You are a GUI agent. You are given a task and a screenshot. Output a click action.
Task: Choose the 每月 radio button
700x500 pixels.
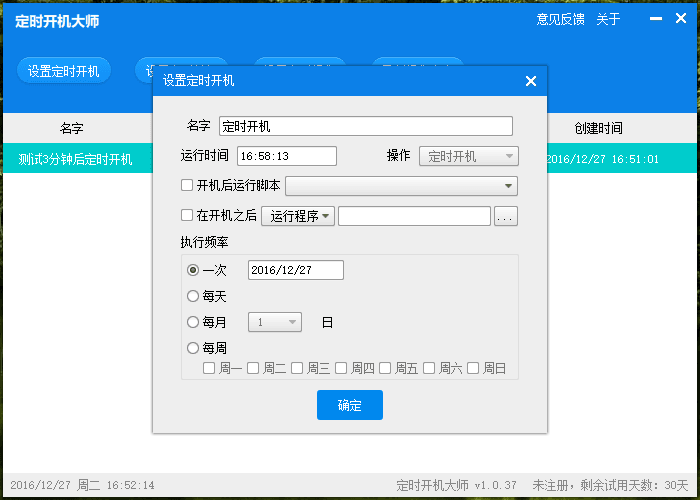click(x=193, y=322)
